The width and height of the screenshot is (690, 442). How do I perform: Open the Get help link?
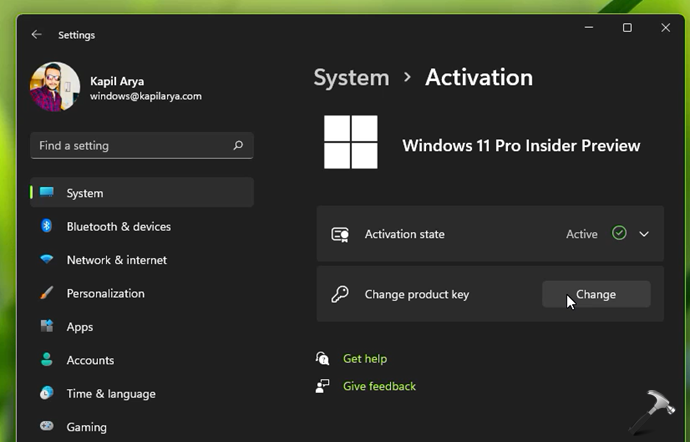coord(364,358)
